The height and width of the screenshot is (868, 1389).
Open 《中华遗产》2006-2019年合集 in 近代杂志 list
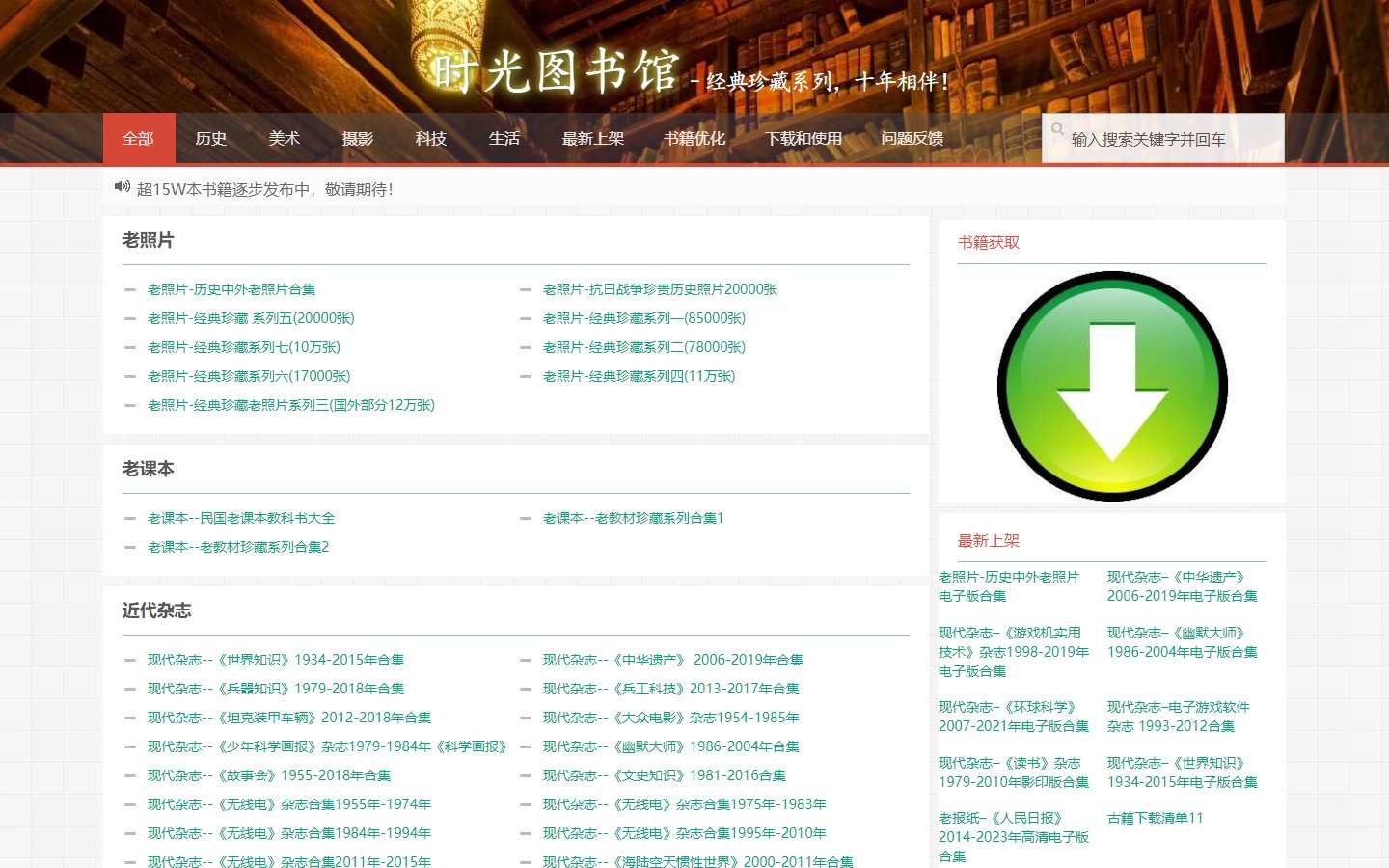coord(673,660)
